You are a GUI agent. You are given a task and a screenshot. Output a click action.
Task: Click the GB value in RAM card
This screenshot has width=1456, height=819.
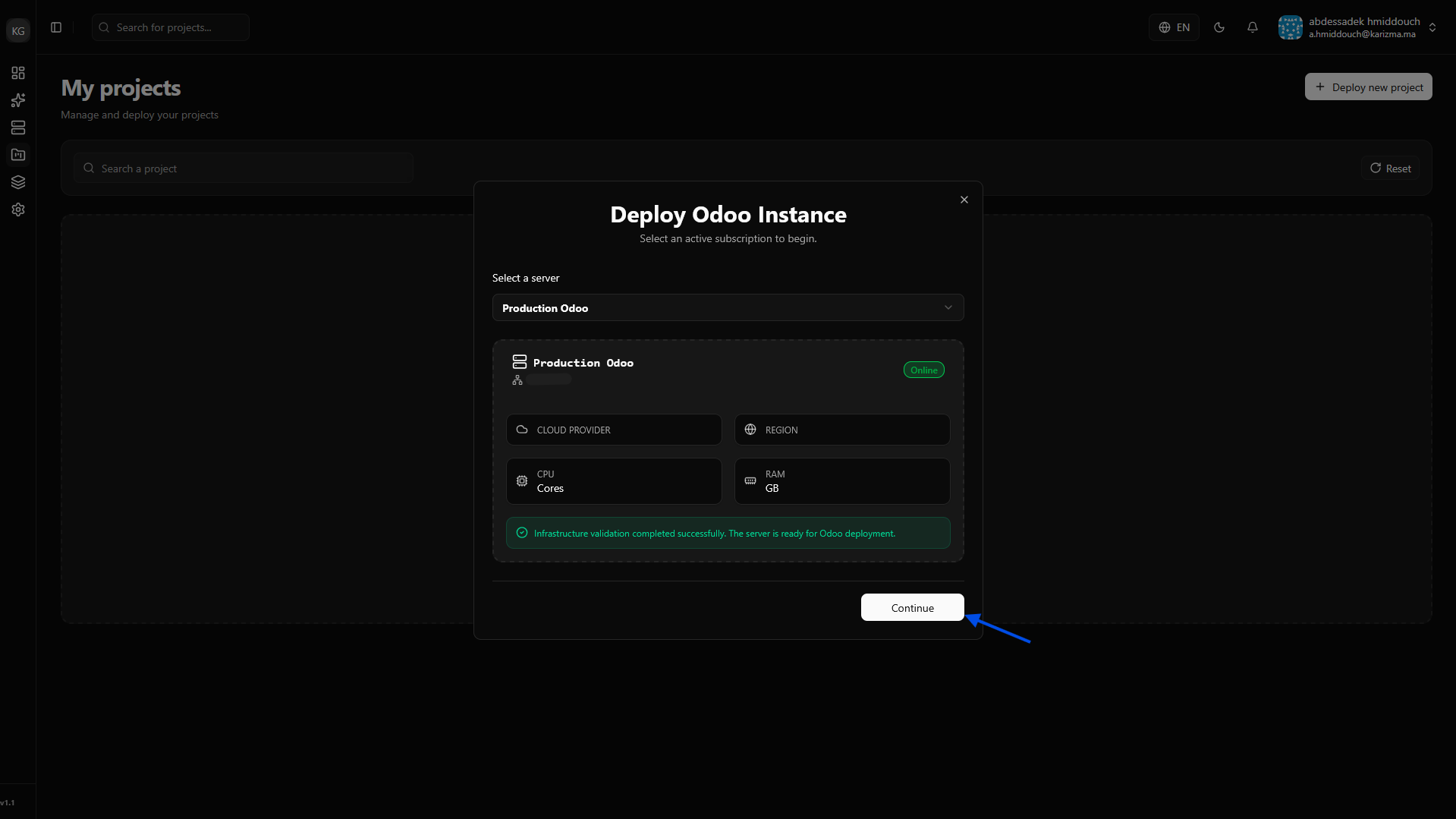tap(772, 488)
